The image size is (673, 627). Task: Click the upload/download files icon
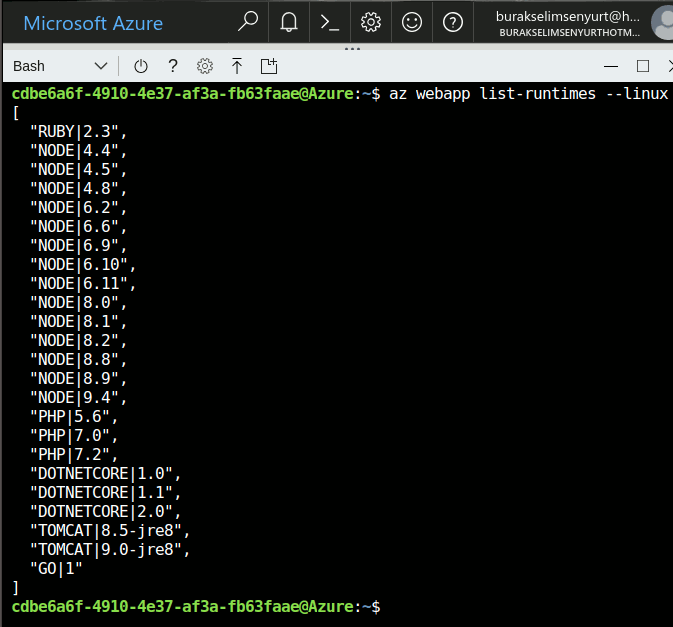(237, 66)
